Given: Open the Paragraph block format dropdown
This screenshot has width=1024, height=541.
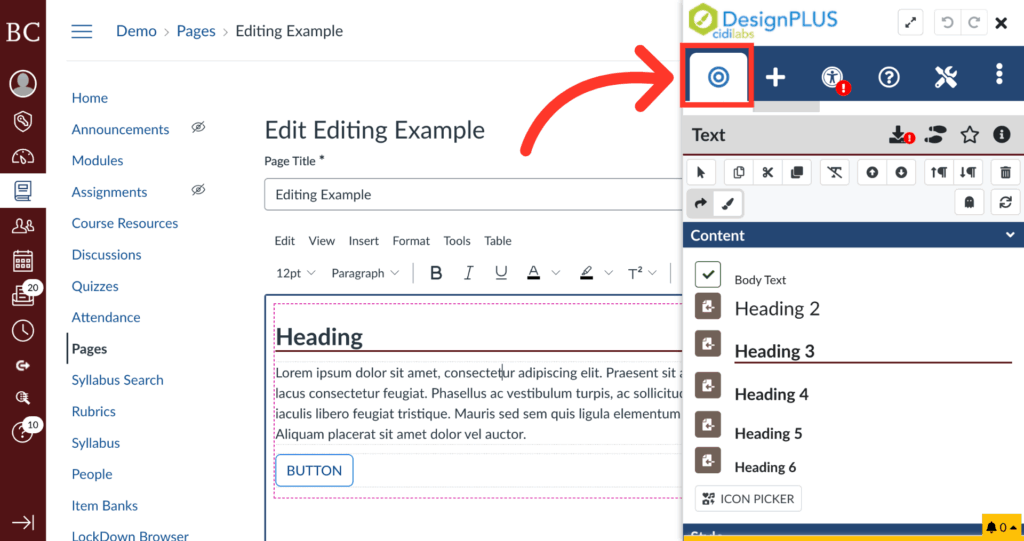Looking at the screenshot, I should 364,273.
